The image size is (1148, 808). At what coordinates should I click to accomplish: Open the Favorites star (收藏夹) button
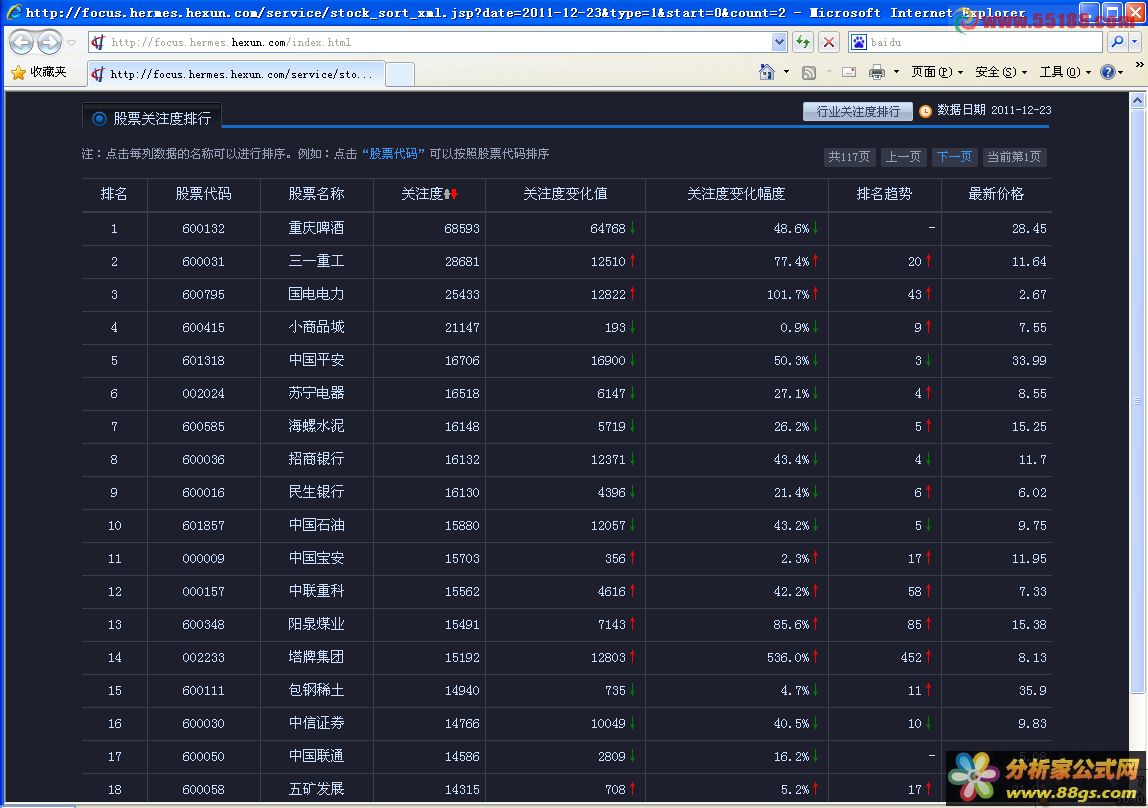(39, 72)
